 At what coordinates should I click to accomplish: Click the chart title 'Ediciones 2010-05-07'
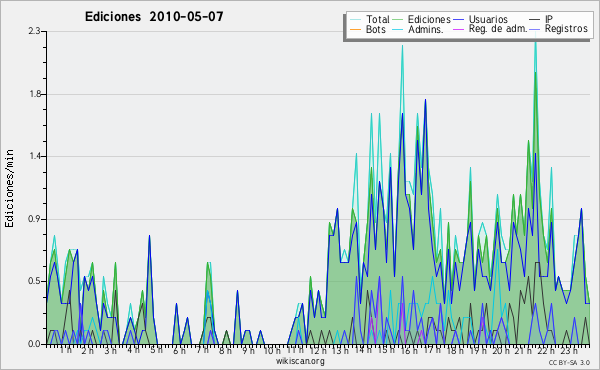(x=154, y=17)
